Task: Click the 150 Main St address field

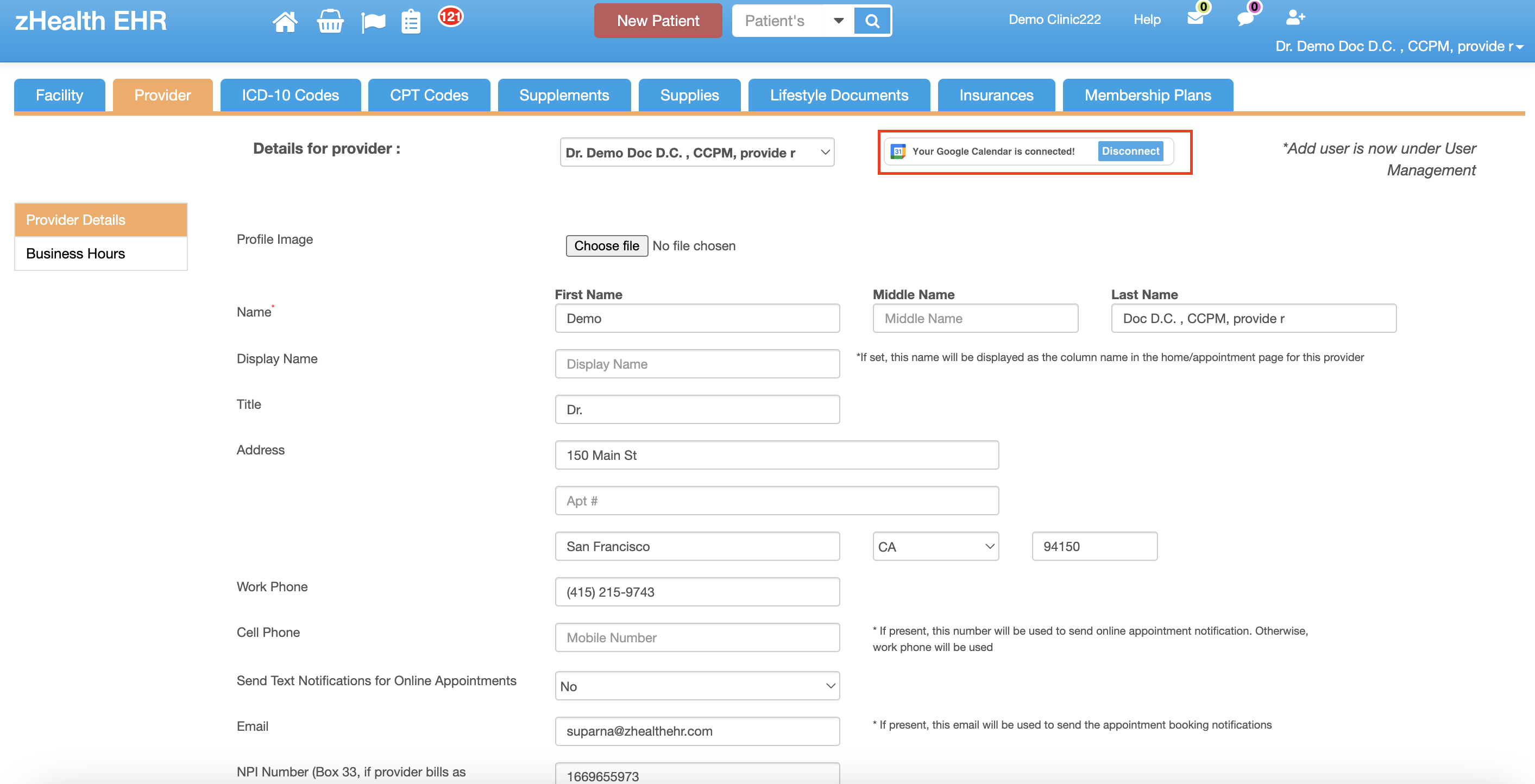Action: [x=776, y=455]
